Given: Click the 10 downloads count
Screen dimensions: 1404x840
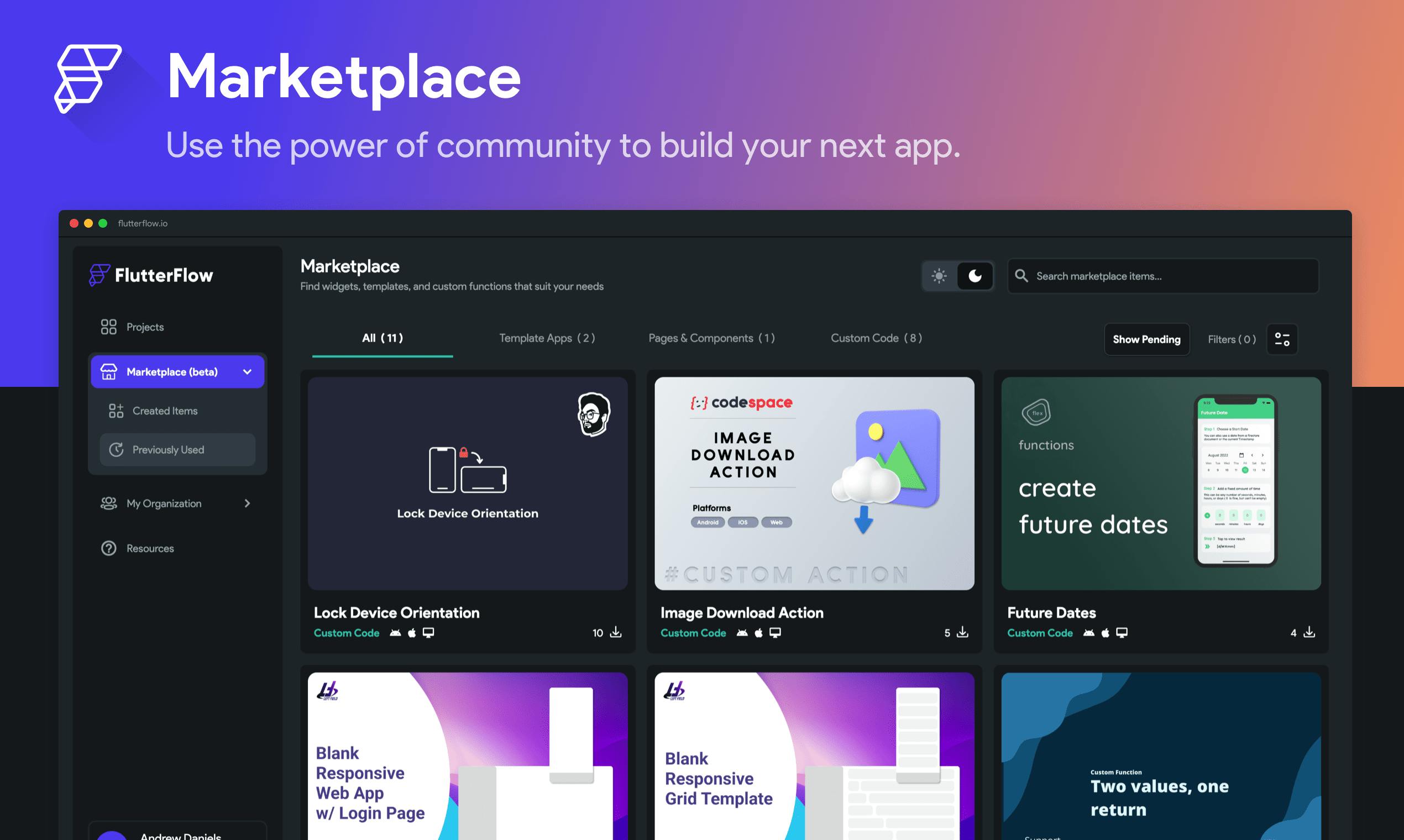Looking at the screenshot, I should pyautogui.click(x=598, y=633).
